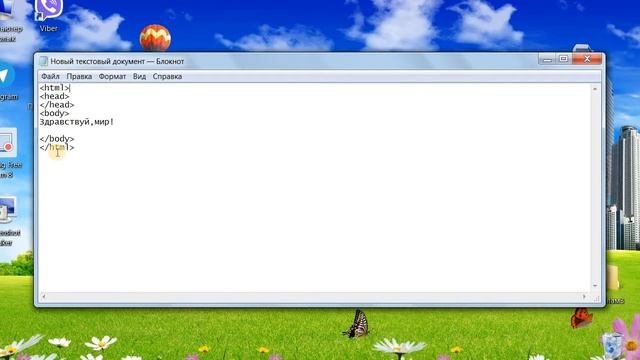Click the opening <html> tag line

pyautogui.click(x=54, y=88)
